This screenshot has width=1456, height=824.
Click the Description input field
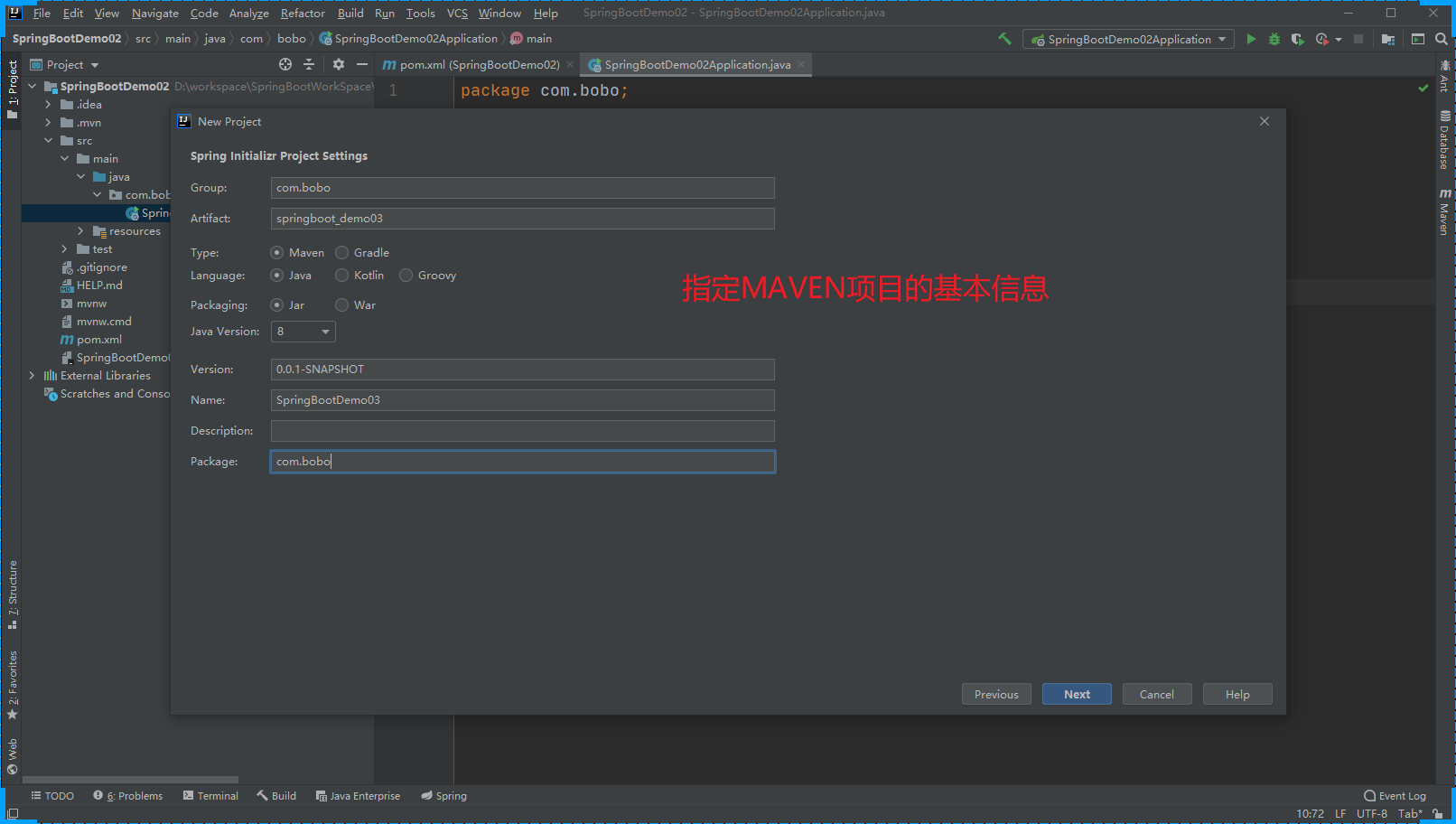point(522,431)
